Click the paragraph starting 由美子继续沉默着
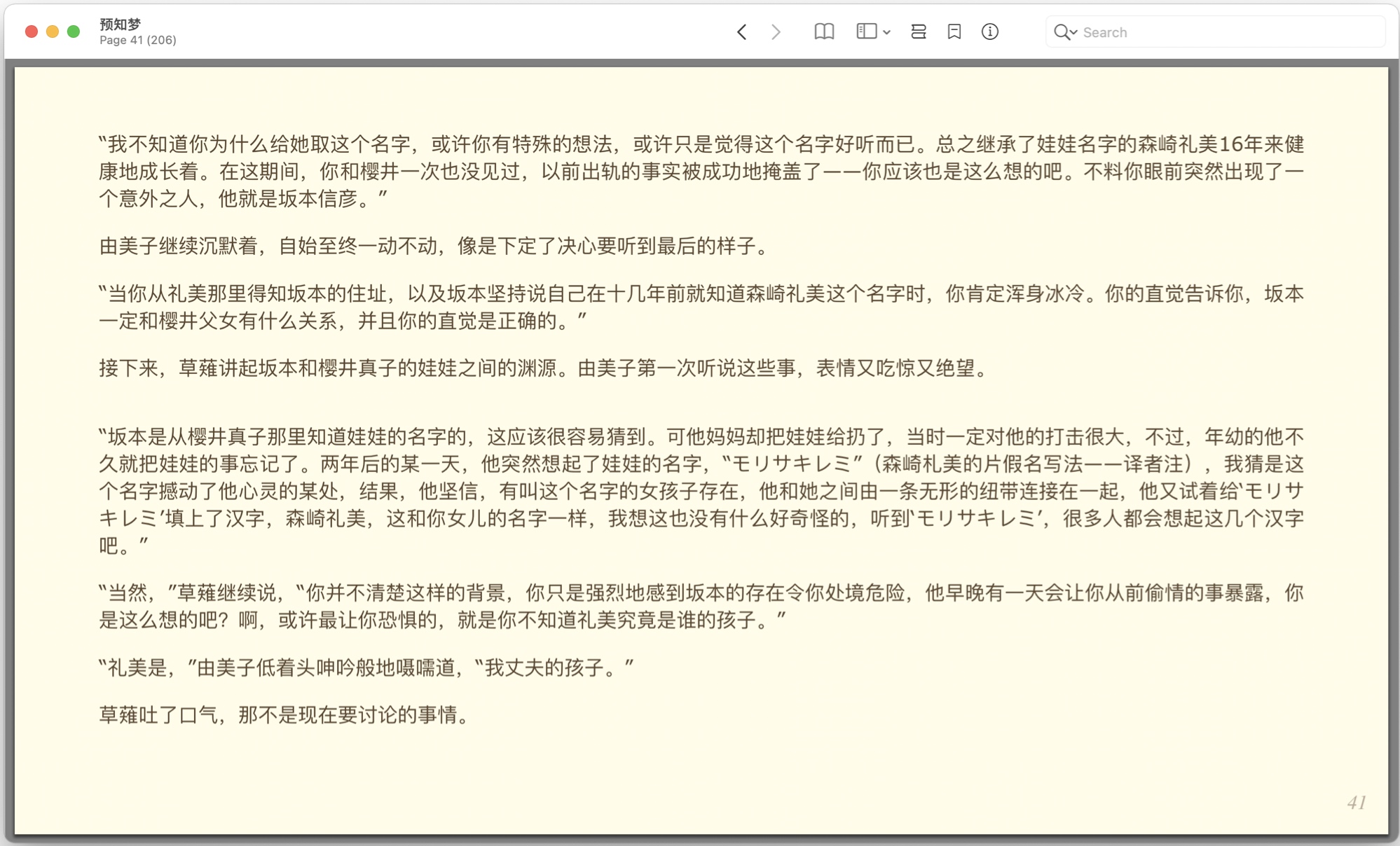 [436, 246]
